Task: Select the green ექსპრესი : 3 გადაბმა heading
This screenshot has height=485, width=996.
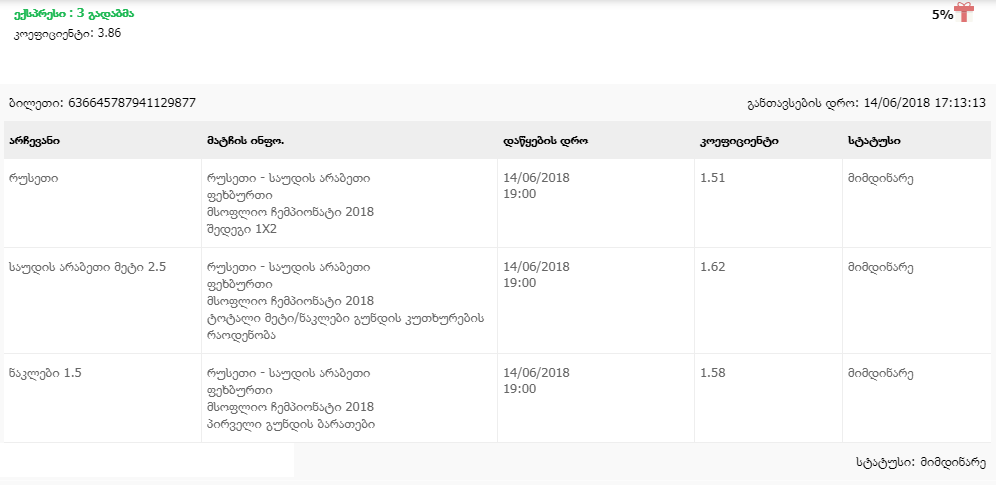Action: (74, 14)
